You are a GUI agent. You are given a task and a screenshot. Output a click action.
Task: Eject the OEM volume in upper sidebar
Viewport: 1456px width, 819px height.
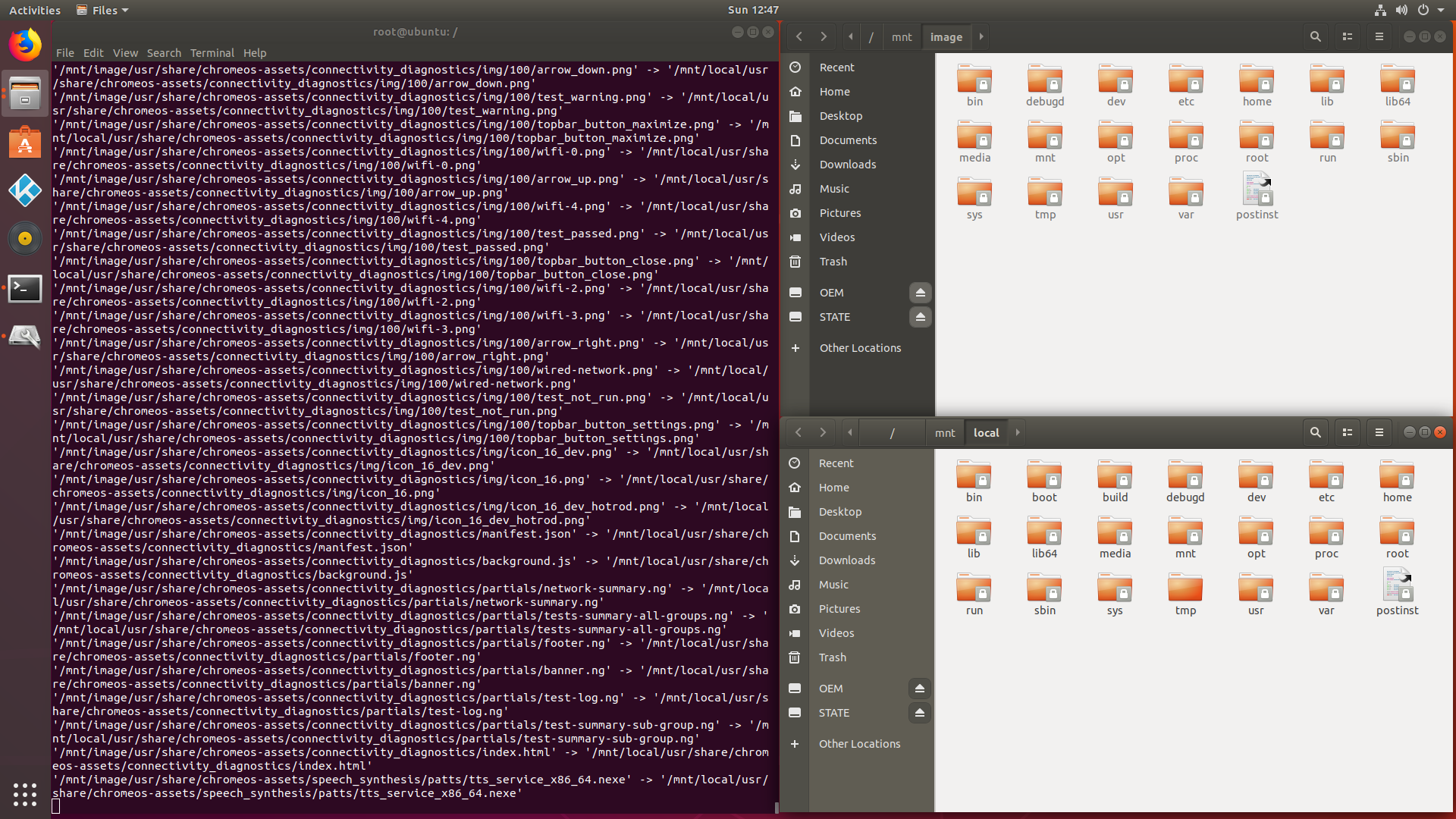(x=920, y=293)
